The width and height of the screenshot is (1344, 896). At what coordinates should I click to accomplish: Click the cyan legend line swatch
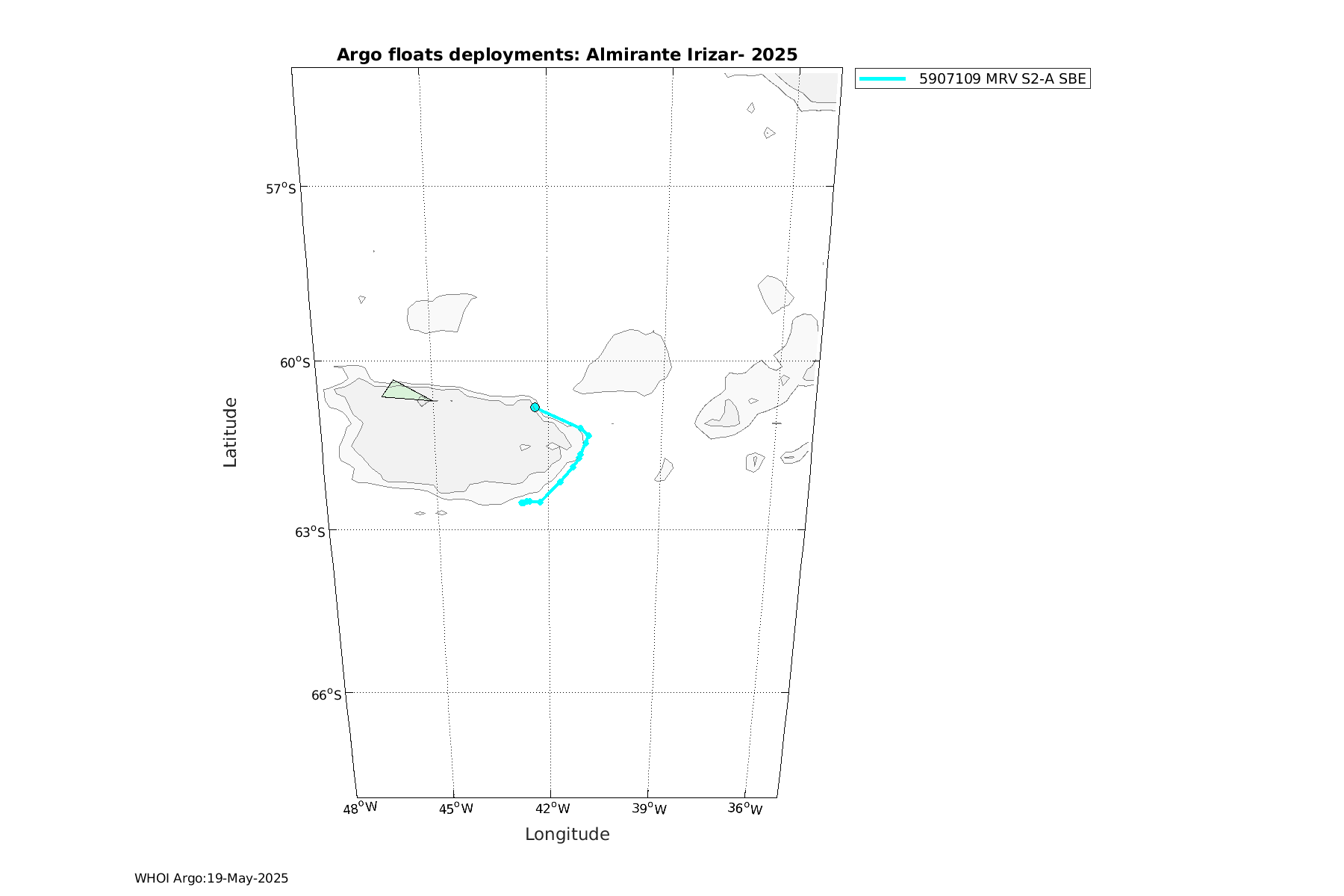point(883,78)
